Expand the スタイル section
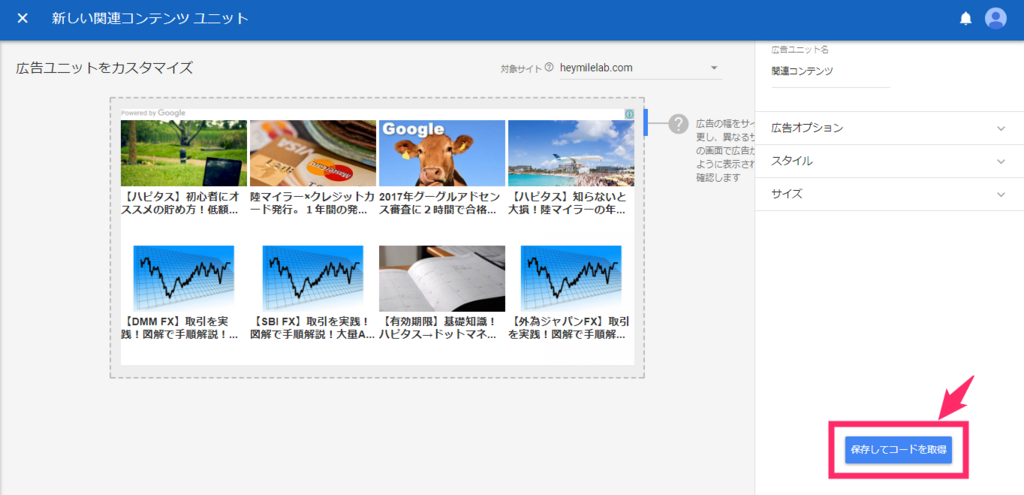Screen dimensions: 1024x495 coord(889,161)
